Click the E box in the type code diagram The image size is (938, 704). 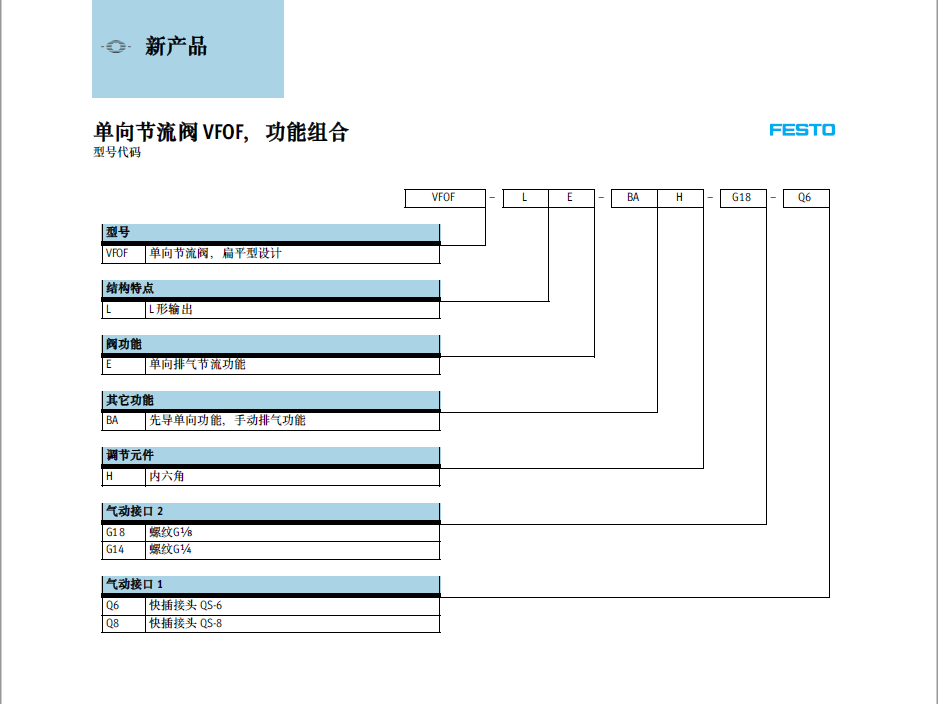pos(571,198)
